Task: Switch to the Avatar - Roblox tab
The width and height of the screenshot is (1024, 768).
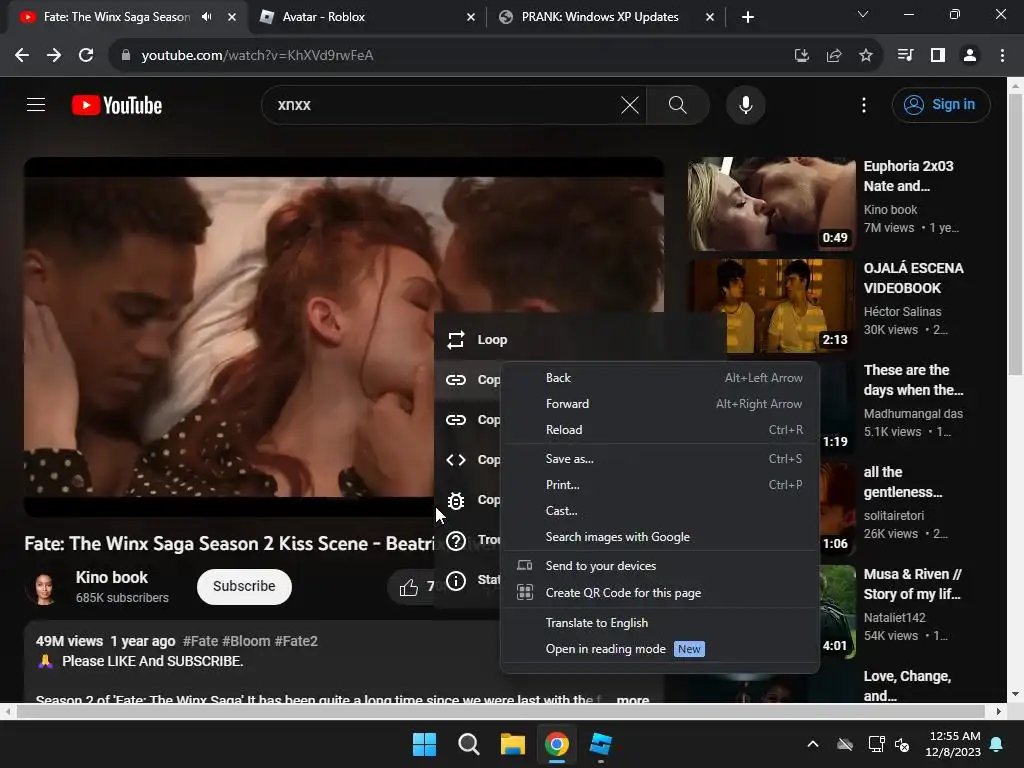Action: click(367, 17)
